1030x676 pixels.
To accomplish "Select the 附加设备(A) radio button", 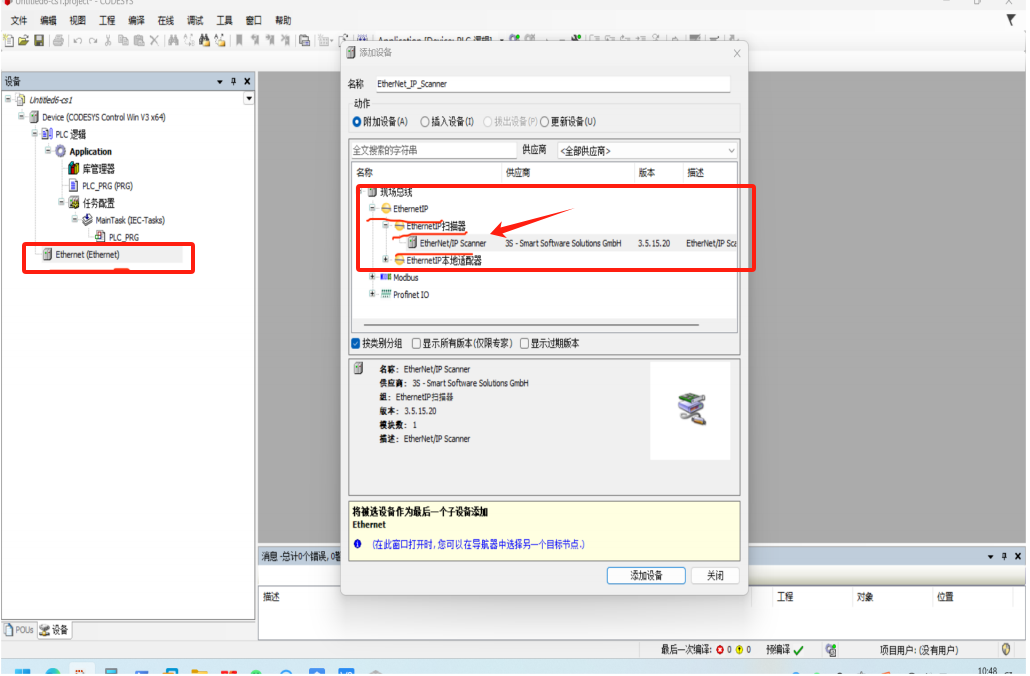I will click(x=357, y=122).
